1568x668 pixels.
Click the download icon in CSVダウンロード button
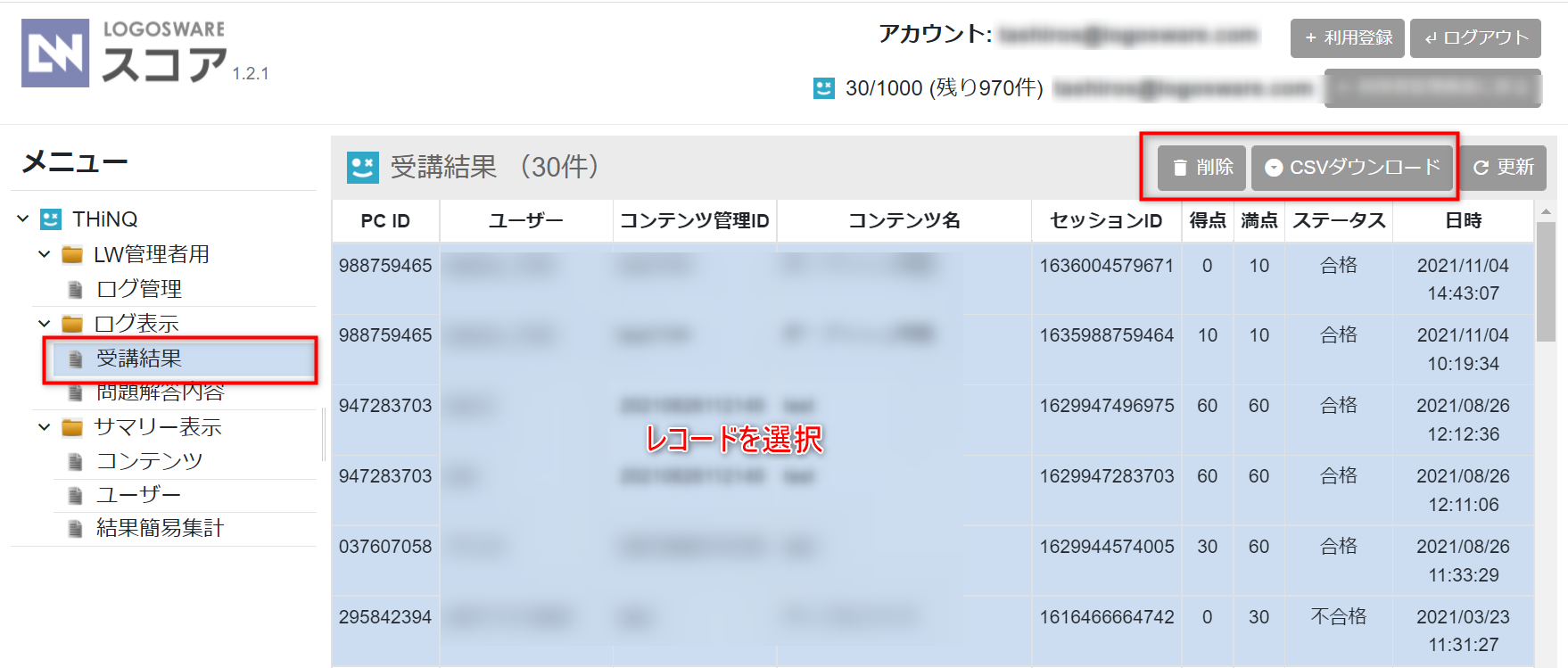1274,168
